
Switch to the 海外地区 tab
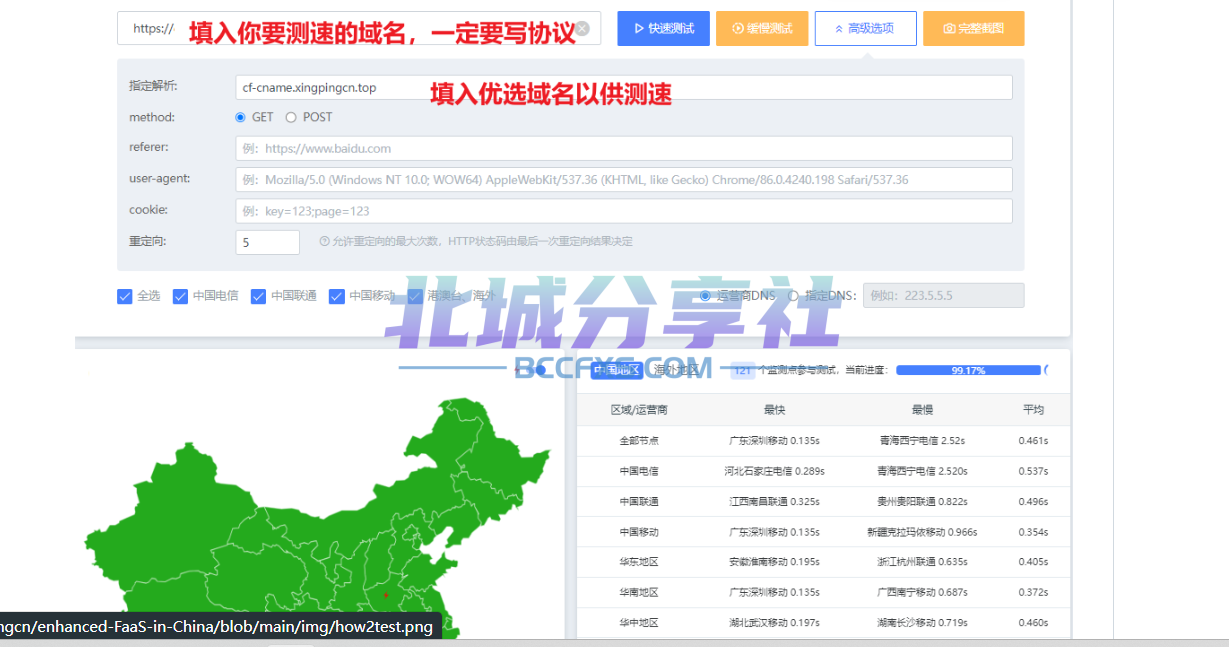(x=677, y=370)
